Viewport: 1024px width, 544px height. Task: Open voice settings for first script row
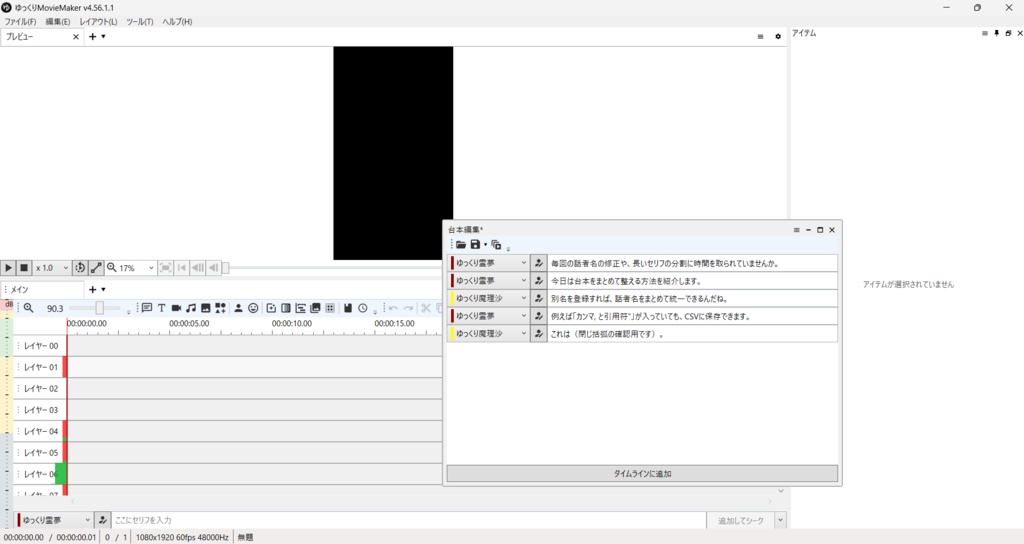tap(539, 263)
